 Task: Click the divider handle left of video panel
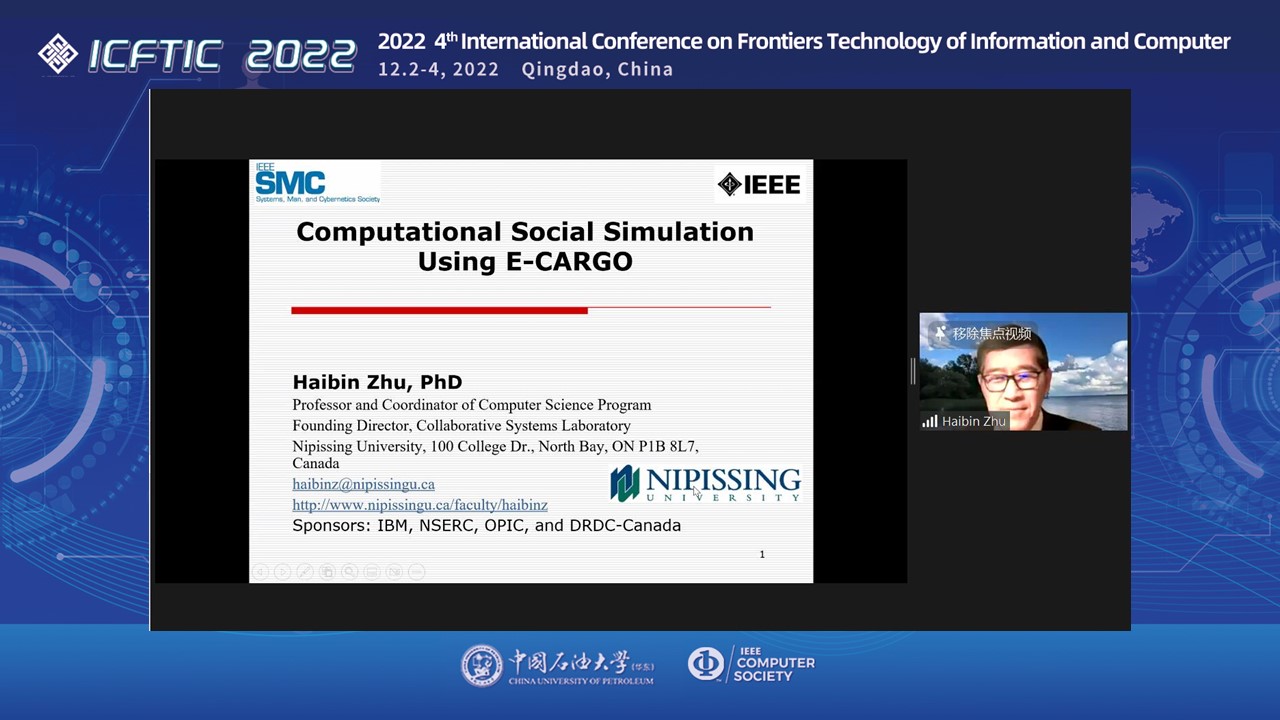pyautogui.click(x=912, y=371)
